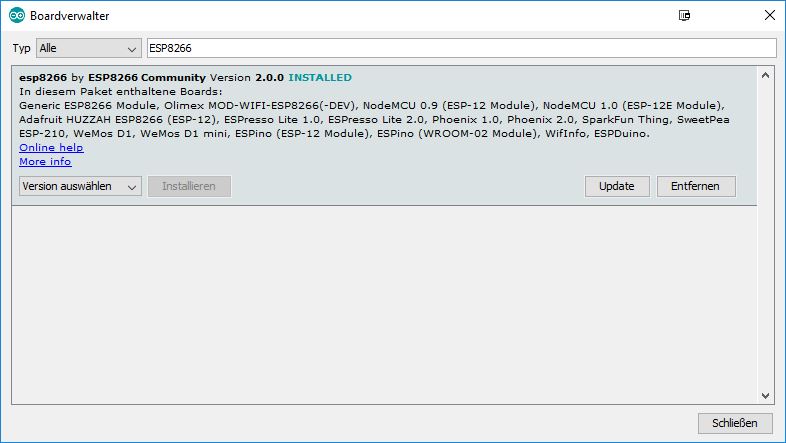Click the Arduino logo in title bar
786x443 pixels.
(17, 16)
